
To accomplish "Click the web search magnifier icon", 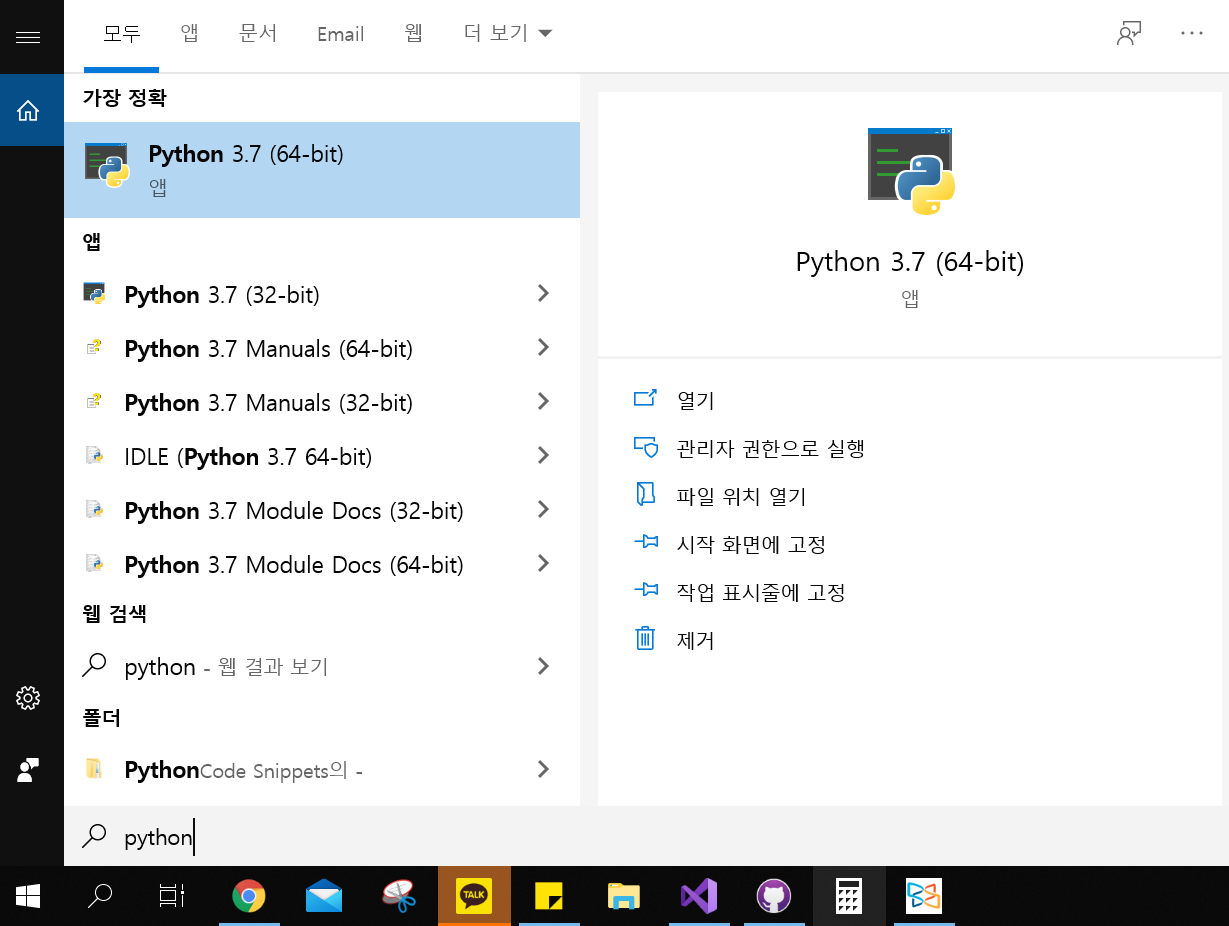I will pyautogui.click(x=94, y=665).
